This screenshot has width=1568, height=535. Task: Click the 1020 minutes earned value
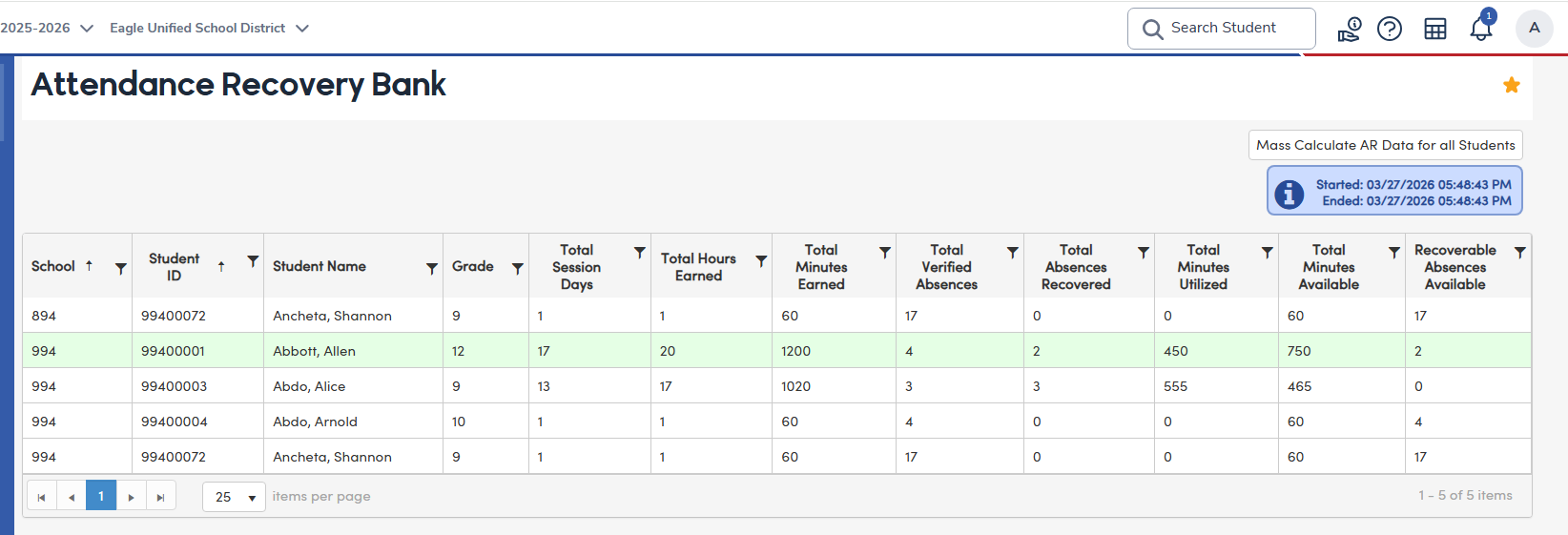click(x=795, y=386)
